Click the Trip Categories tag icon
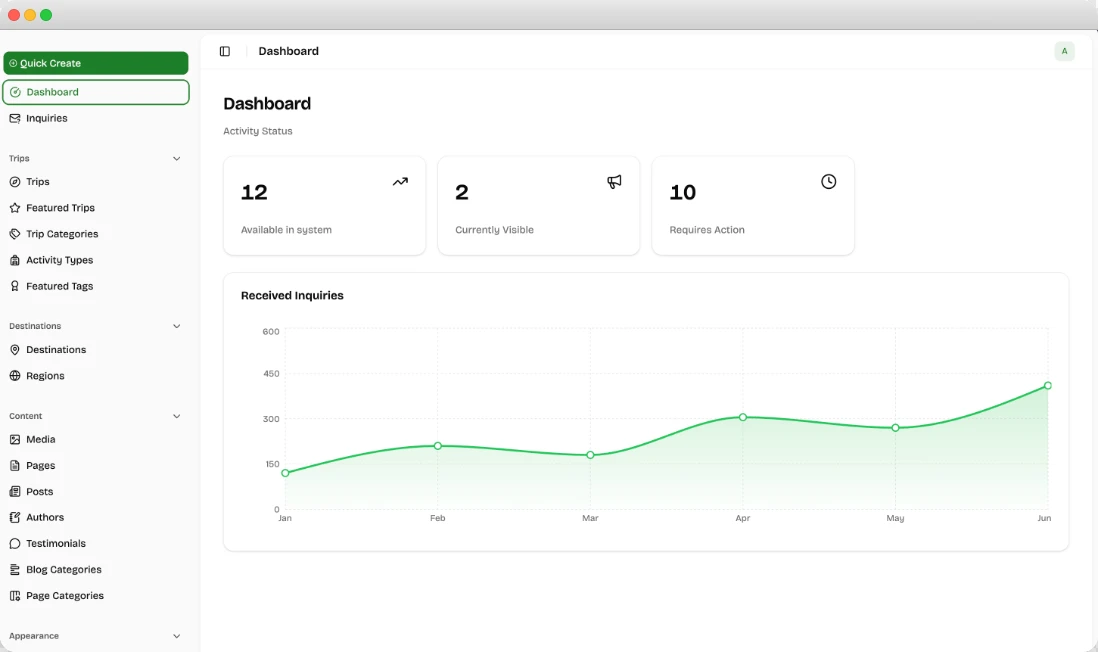 point(15,234)
